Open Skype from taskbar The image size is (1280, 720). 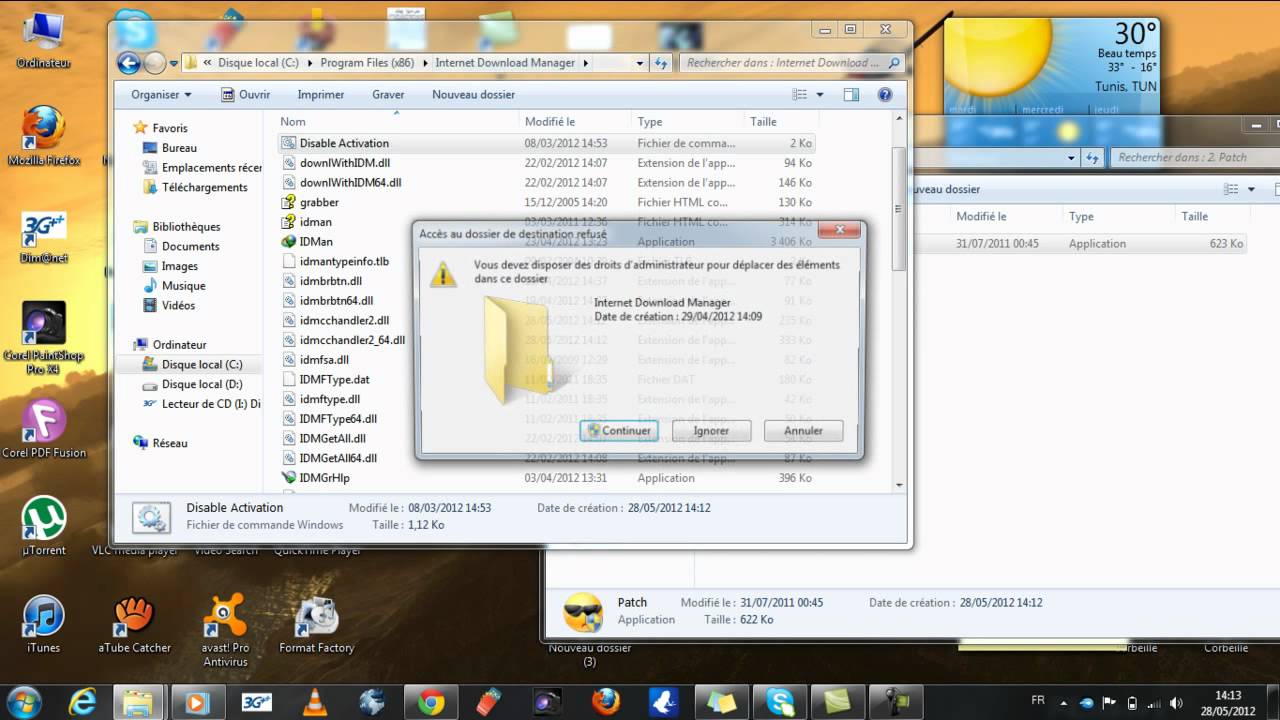pyautogui.click(x=780, y=702)
